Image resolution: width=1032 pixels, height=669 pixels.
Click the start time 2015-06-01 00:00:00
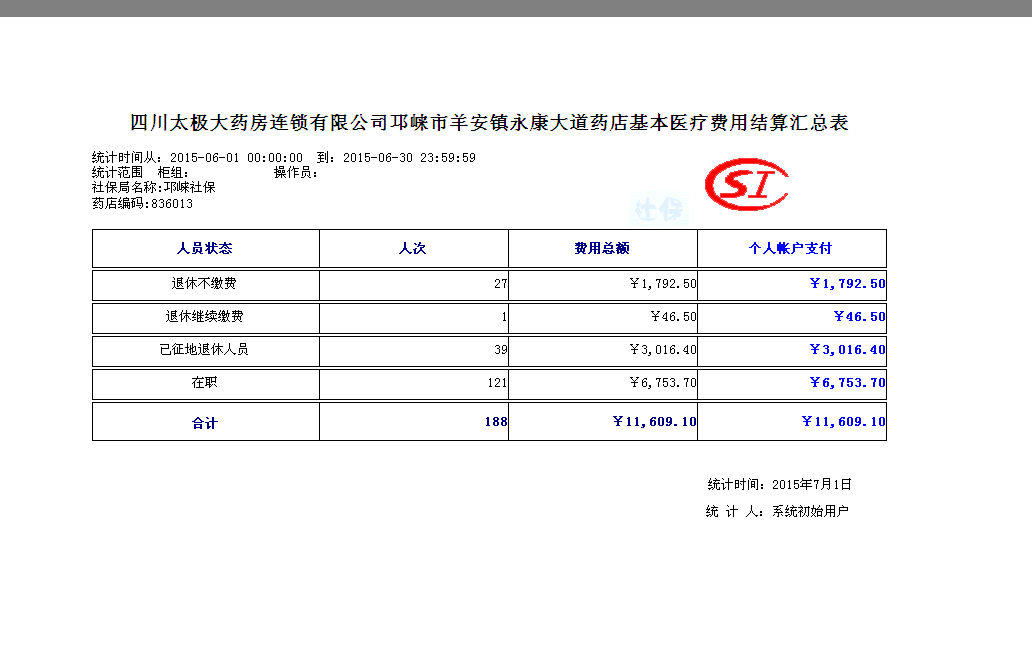(236, 157)
